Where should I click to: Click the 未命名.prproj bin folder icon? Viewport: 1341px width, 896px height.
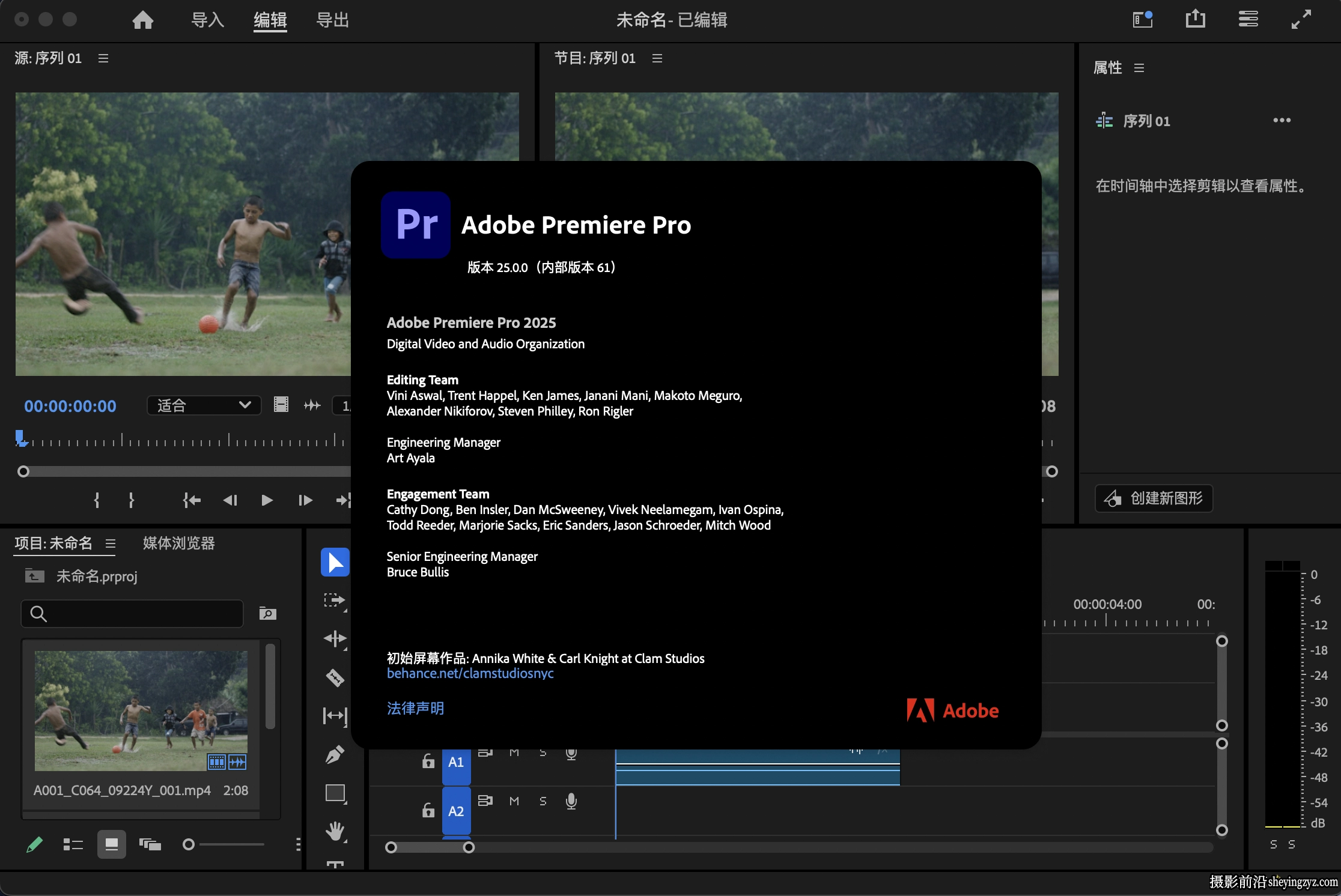click(x=34, y=576)
